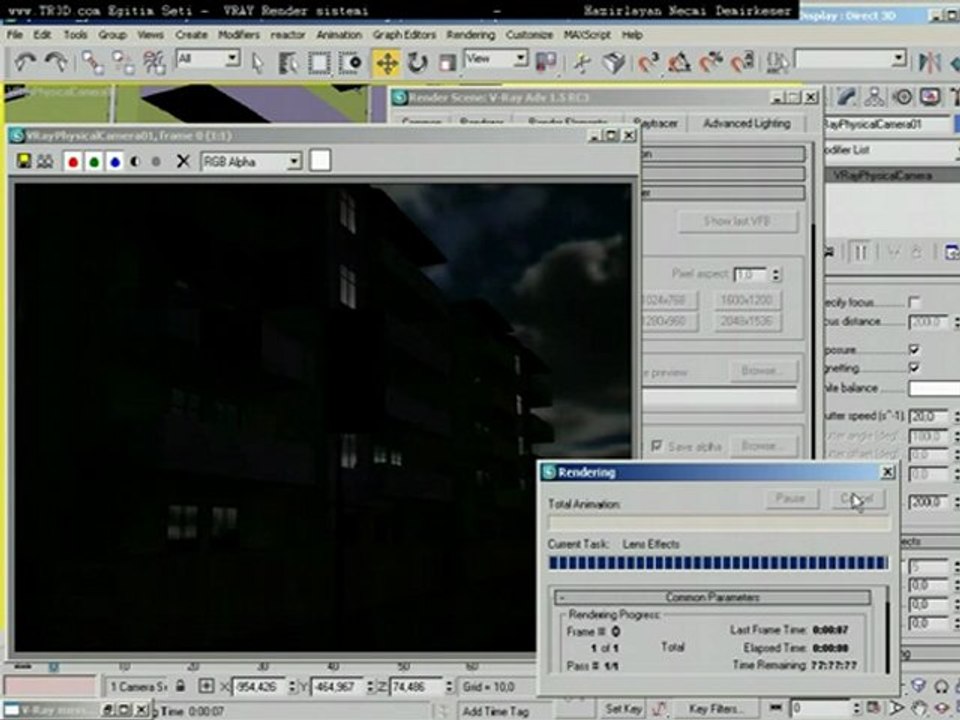Toggle the blue channel in frame window
This screenshot has height=720, width=960.
[x=114, y=162]
